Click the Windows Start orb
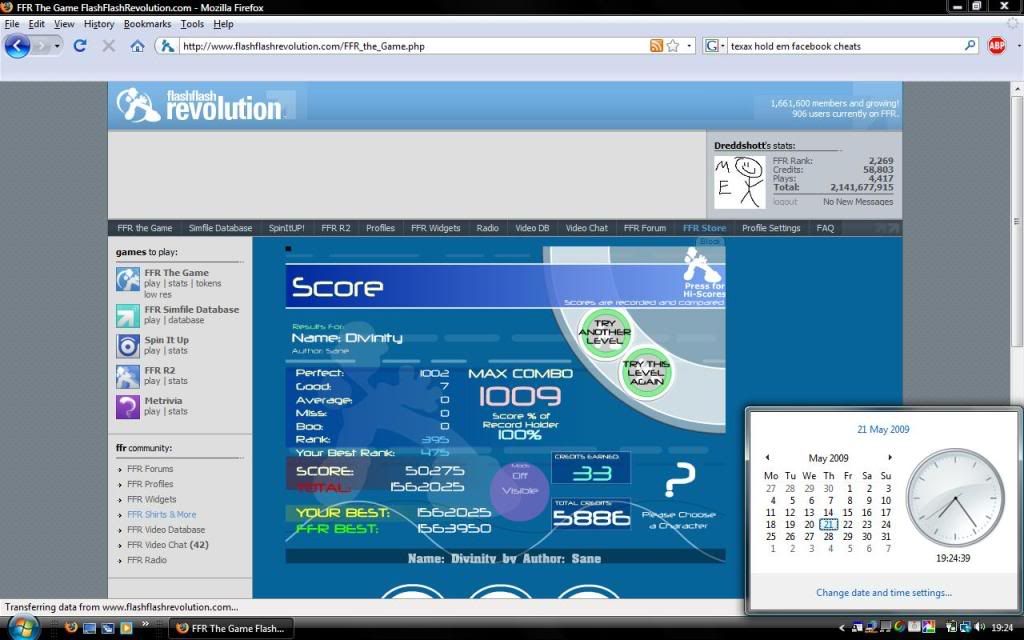Screen dimensions: 1024x640 click(22, 627)
